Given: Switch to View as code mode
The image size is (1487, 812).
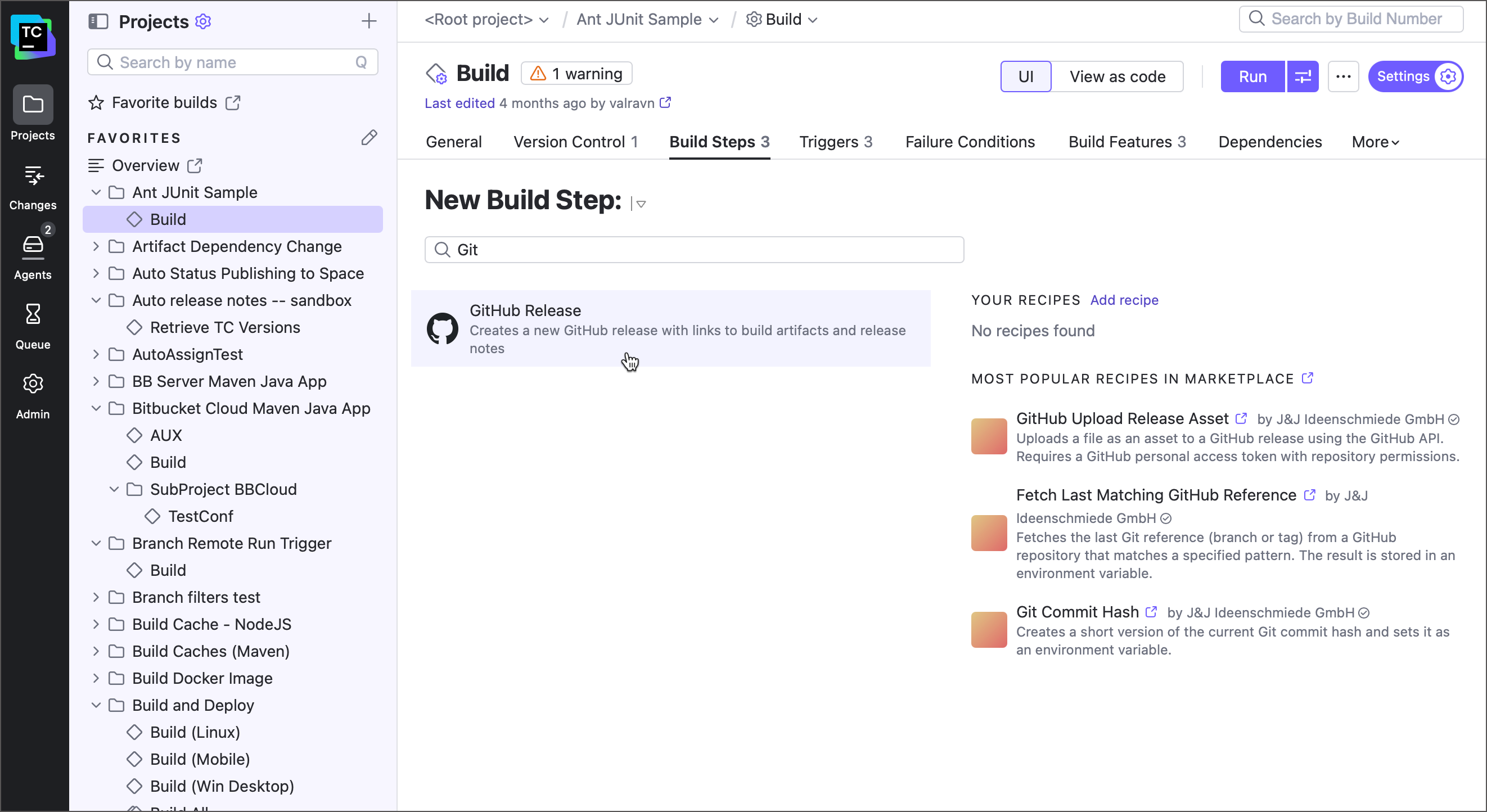Looking at the screenshot, I should [1117, 76].
